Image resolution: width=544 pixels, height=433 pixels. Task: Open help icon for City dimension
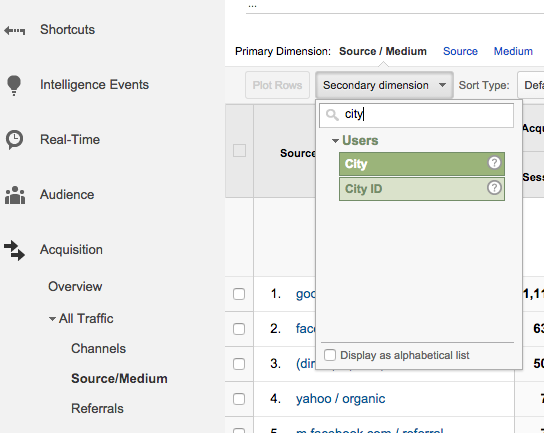494,162
